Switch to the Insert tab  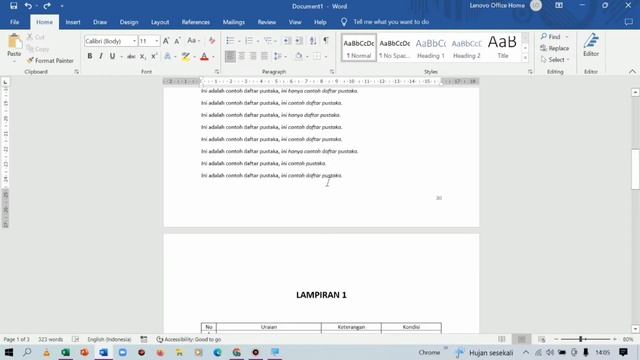[73, 22]
